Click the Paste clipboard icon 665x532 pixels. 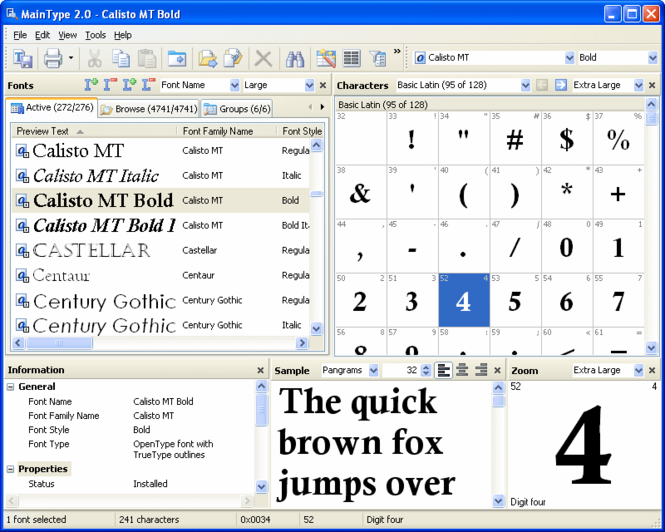[147, 58]
